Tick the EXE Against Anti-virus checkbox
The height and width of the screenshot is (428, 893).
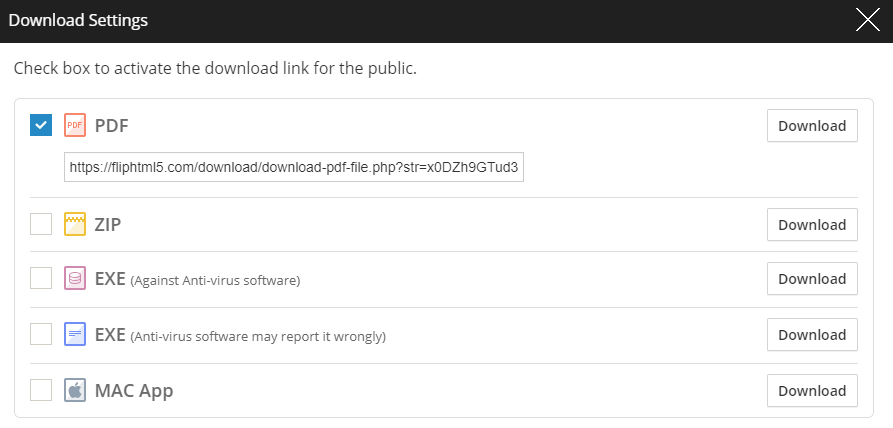pos(41,278)
